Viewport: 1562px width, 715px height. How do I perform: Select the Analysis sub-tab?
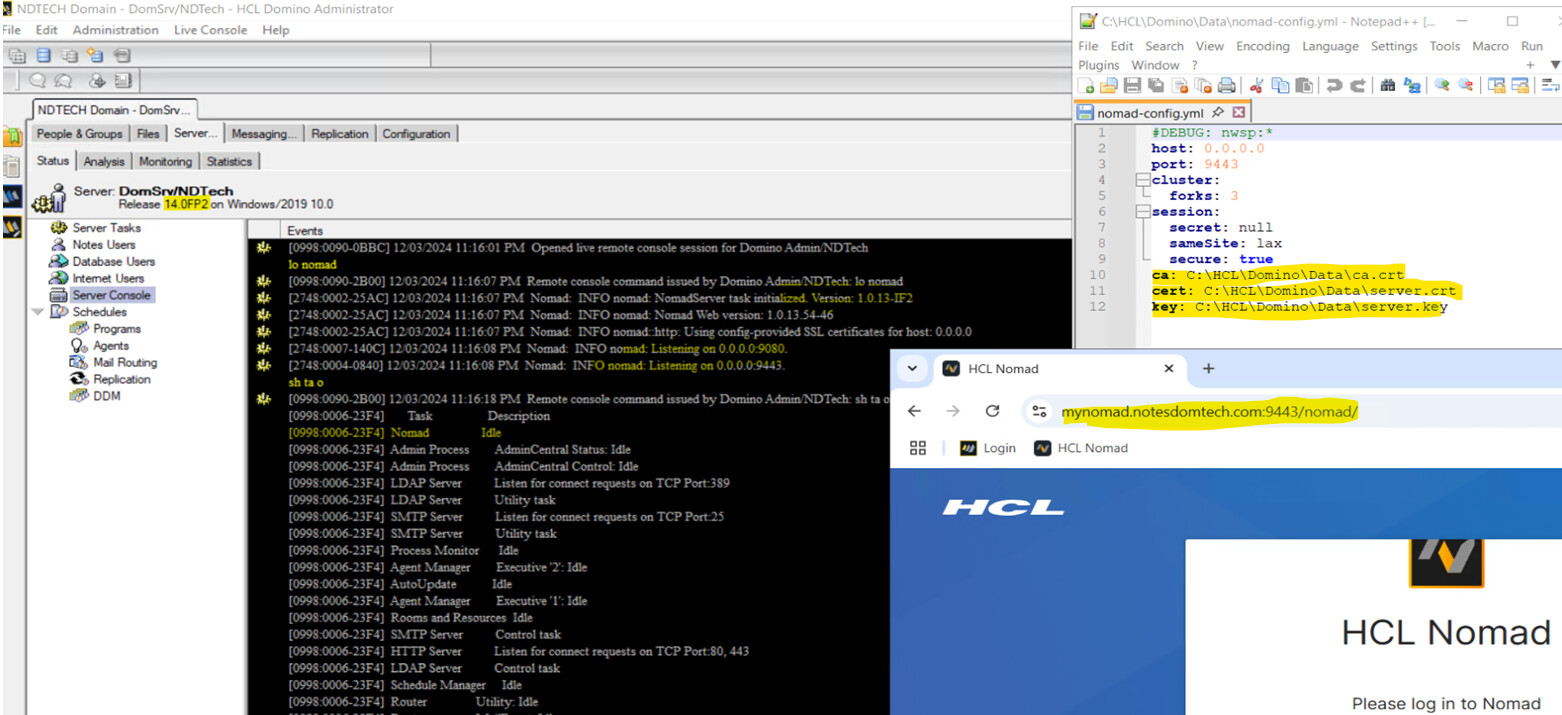[104, 161]
